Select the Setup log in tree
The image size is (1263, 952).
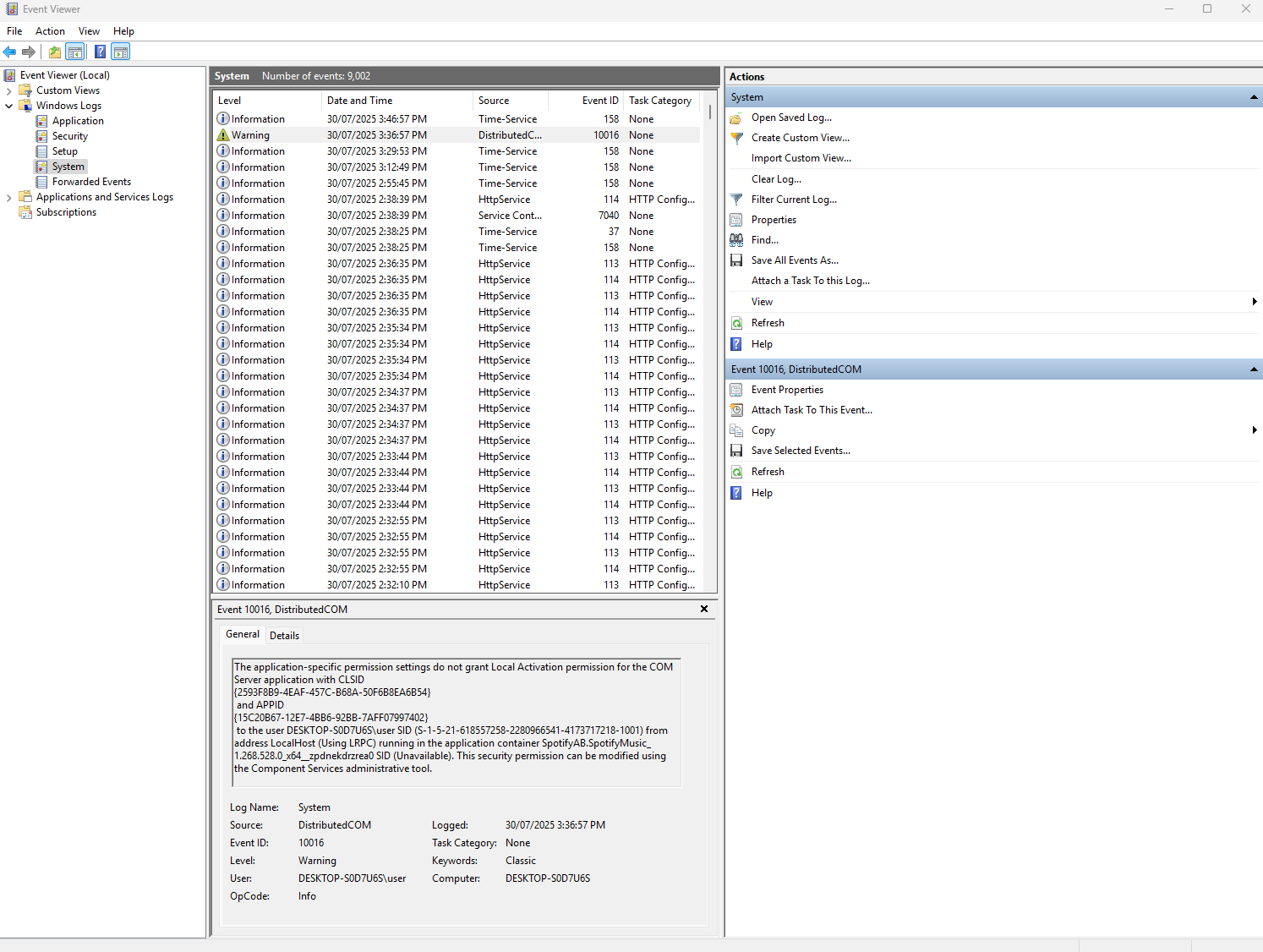click(x=64, y=151)
